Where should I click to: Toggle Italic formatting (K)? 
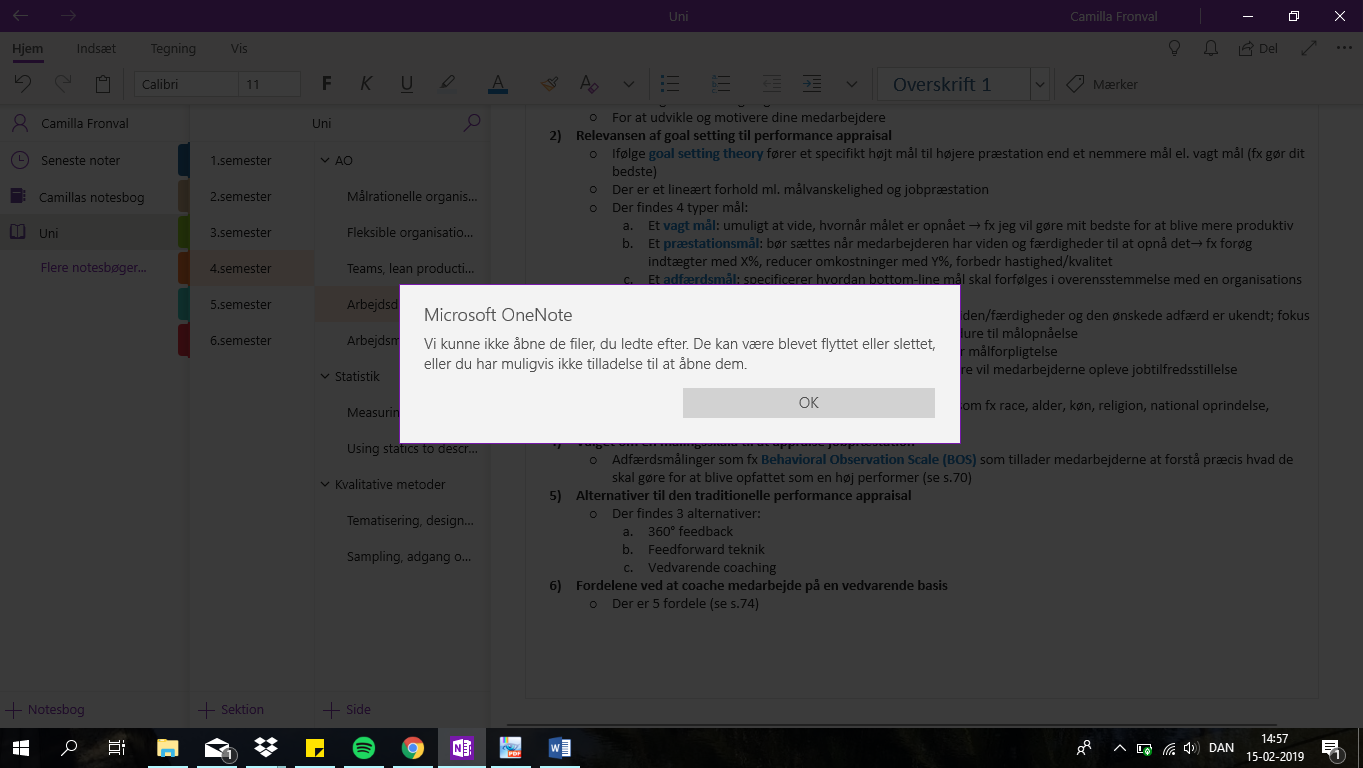click(366, 84)
